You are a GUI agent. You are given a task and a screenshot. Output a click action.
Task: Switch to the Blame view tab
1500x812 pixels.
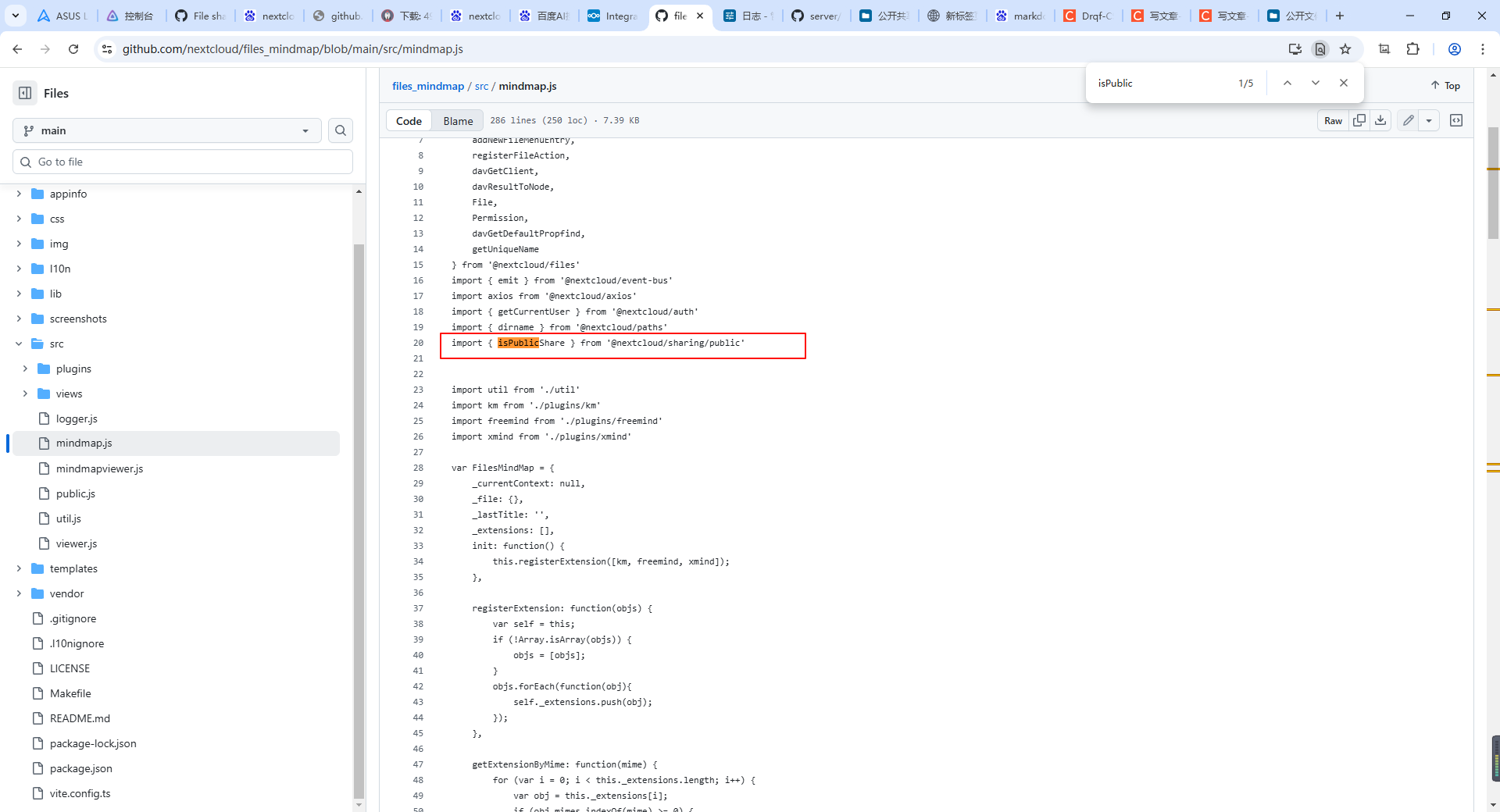click(x=458, y=120)
